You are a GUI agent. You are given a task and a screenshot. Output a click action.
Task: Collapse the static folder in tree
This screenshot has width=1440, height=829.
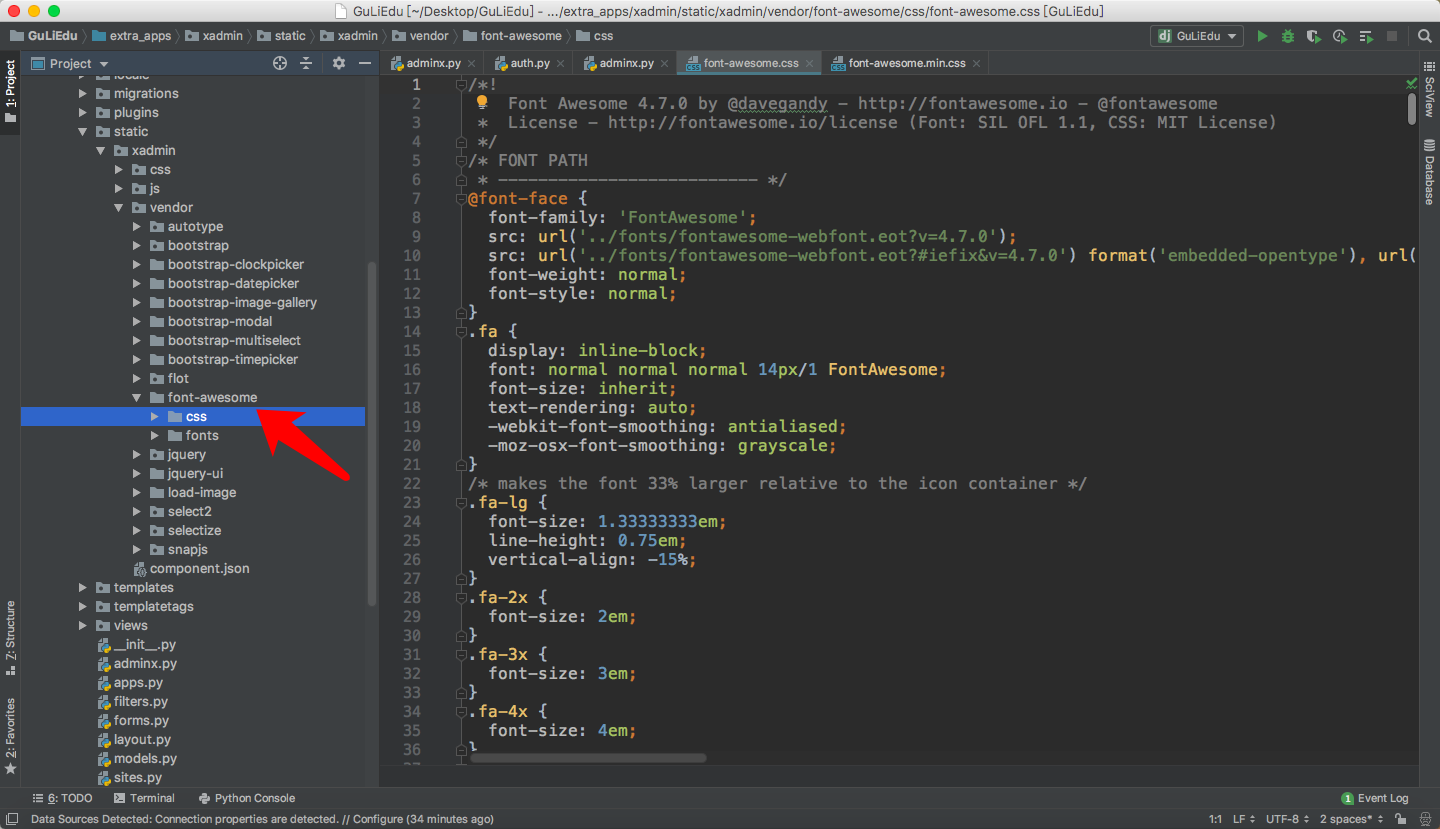pos(83,131)
